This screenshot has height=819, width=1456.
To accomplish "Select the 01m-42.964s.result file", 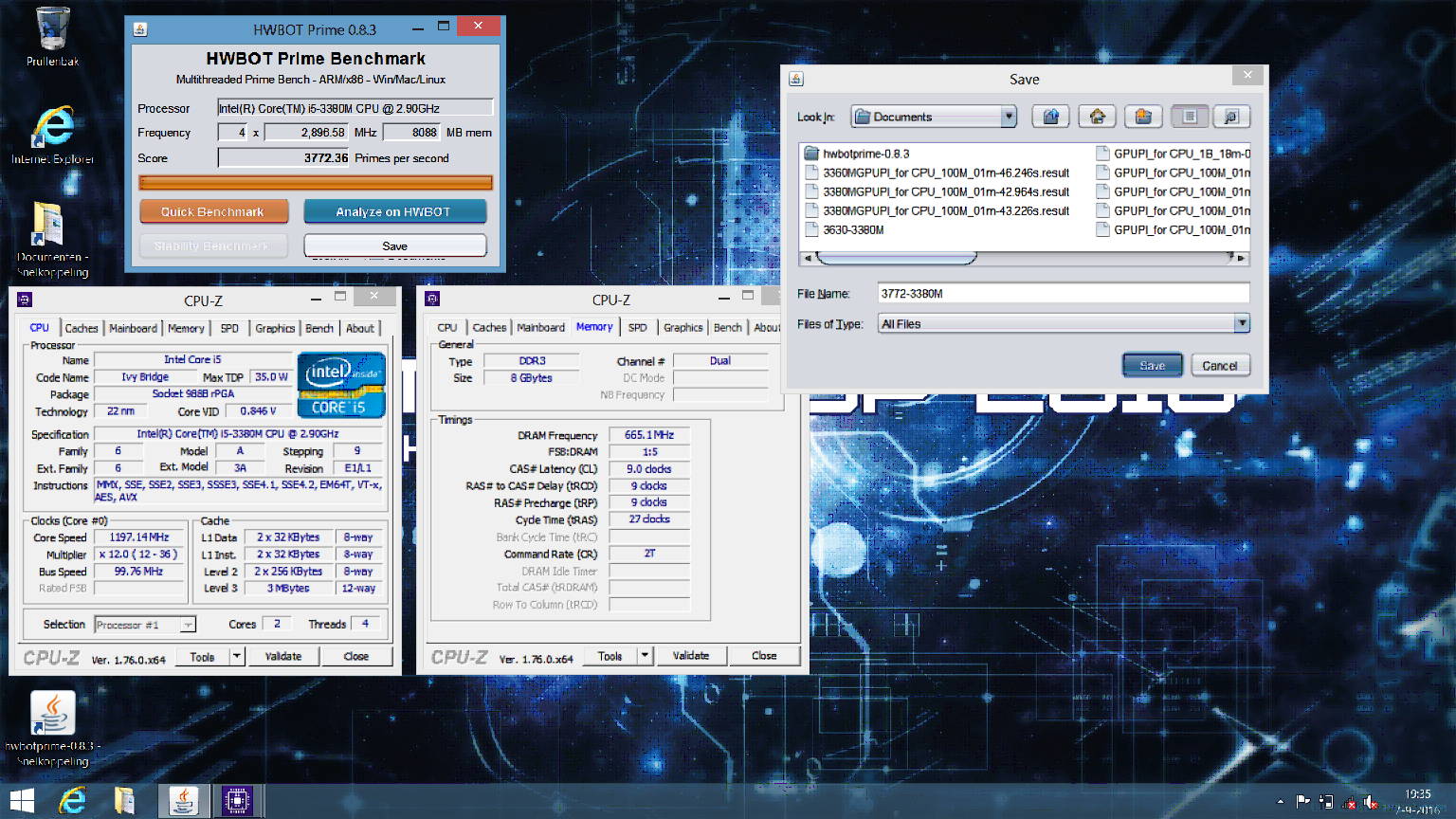I will coord(937,191).
